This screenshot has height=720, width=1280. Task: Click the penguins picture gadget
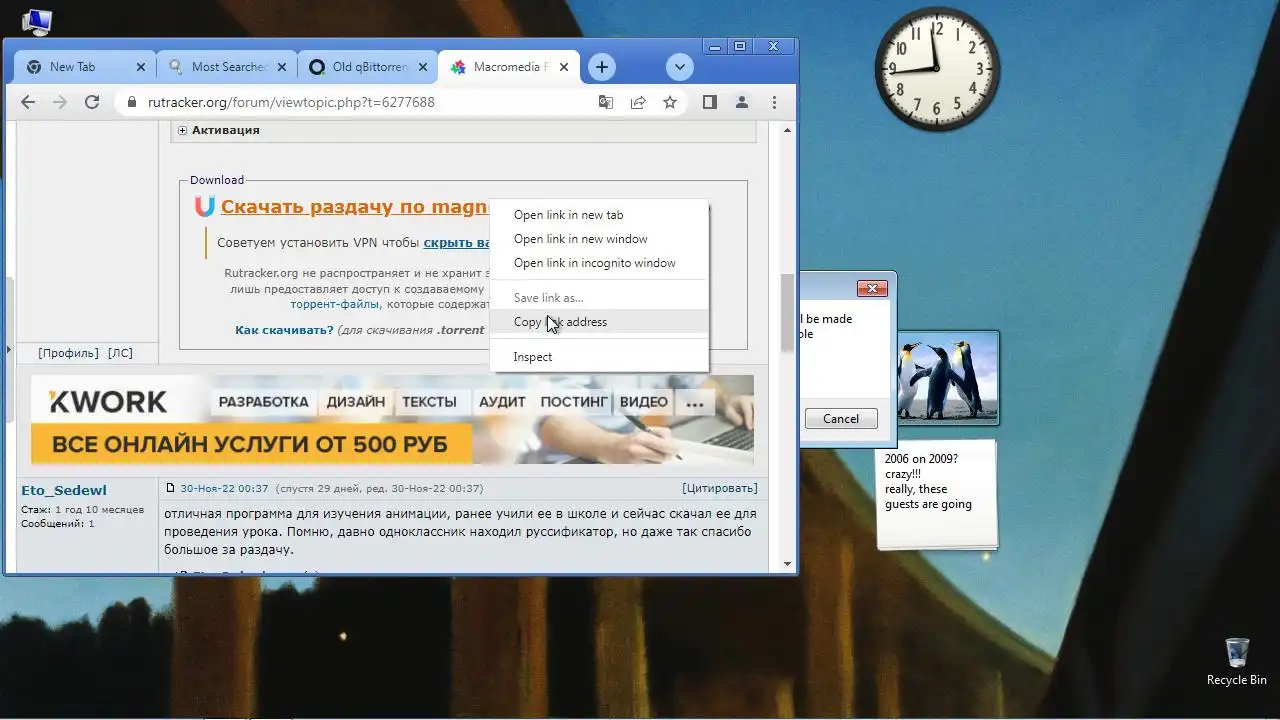947,378
